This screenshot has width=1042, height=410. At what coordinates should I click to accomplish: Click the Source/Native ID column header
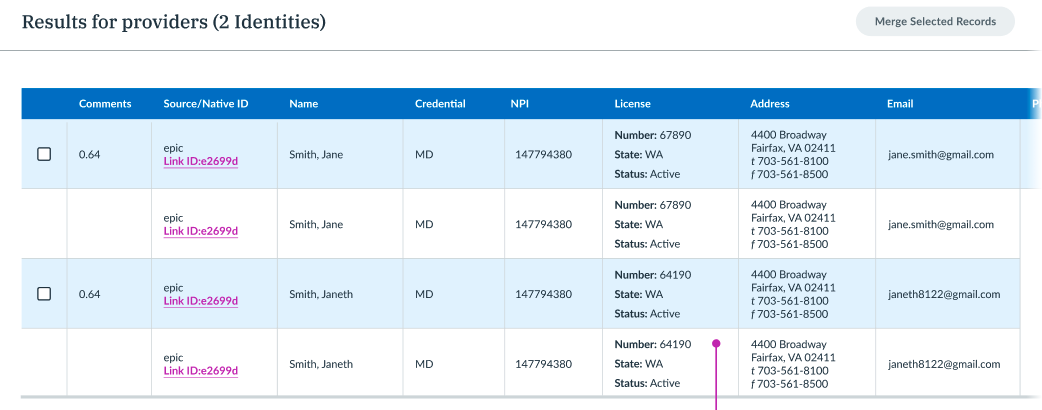(205, 104)
